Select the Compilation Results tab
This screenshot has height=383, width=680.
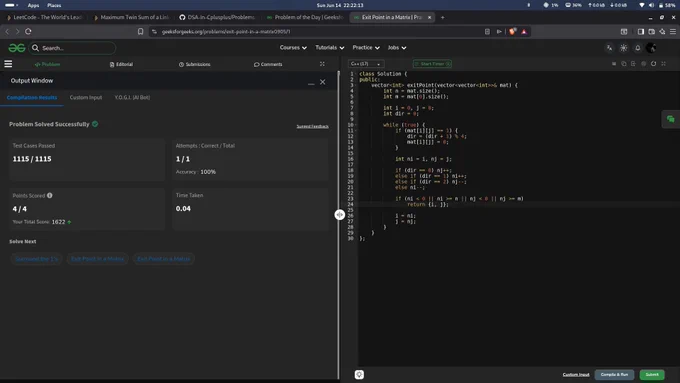(x=32, y=97)
